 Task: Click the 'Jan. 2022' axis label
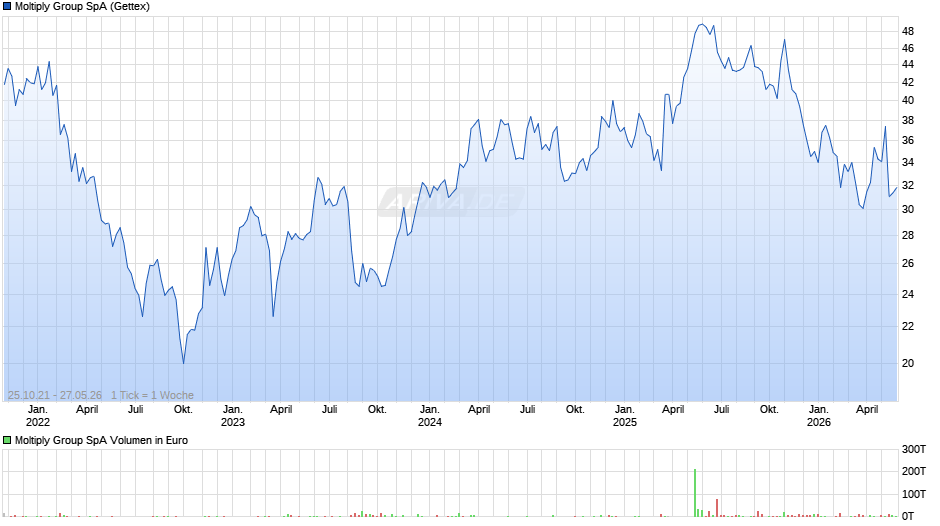38,416
